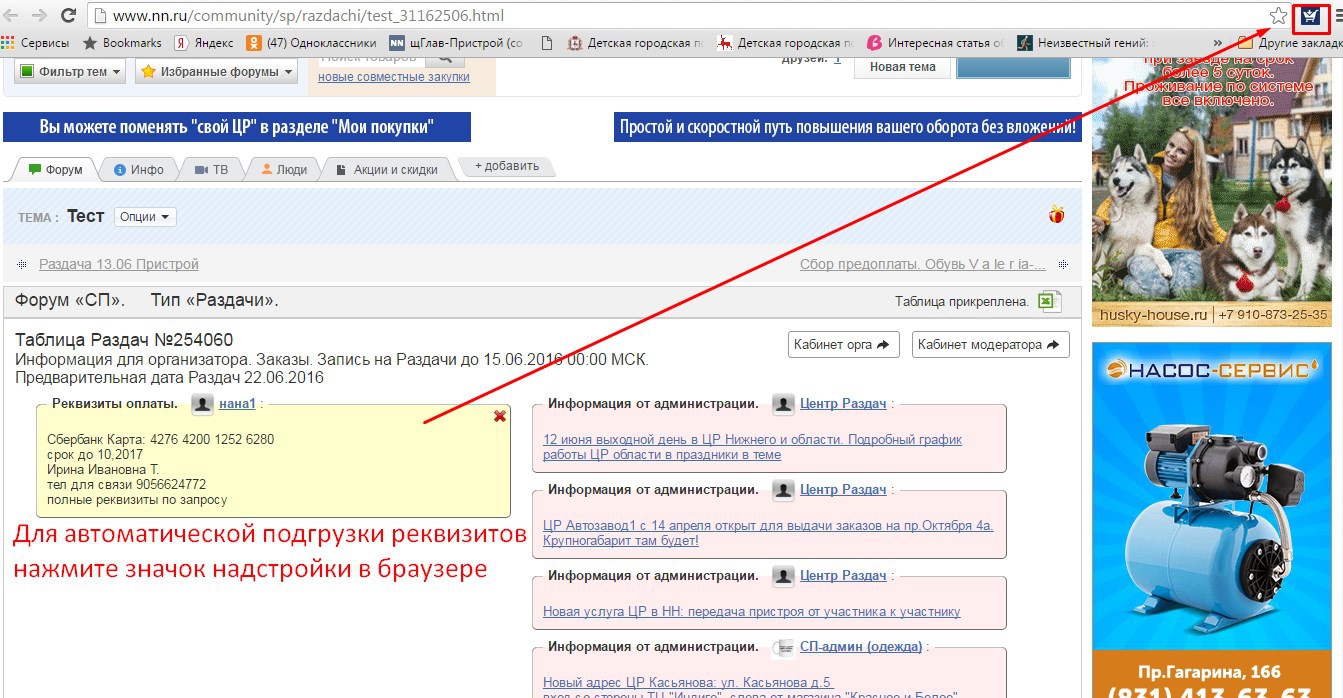Click the ЦР change notice in Мои покупки banner

tap(237, 127)
